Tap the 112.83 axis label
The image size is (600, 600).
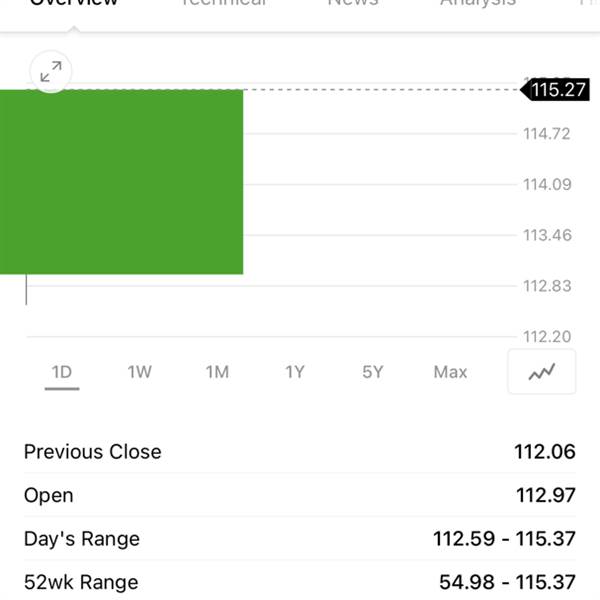pos(547,286)
